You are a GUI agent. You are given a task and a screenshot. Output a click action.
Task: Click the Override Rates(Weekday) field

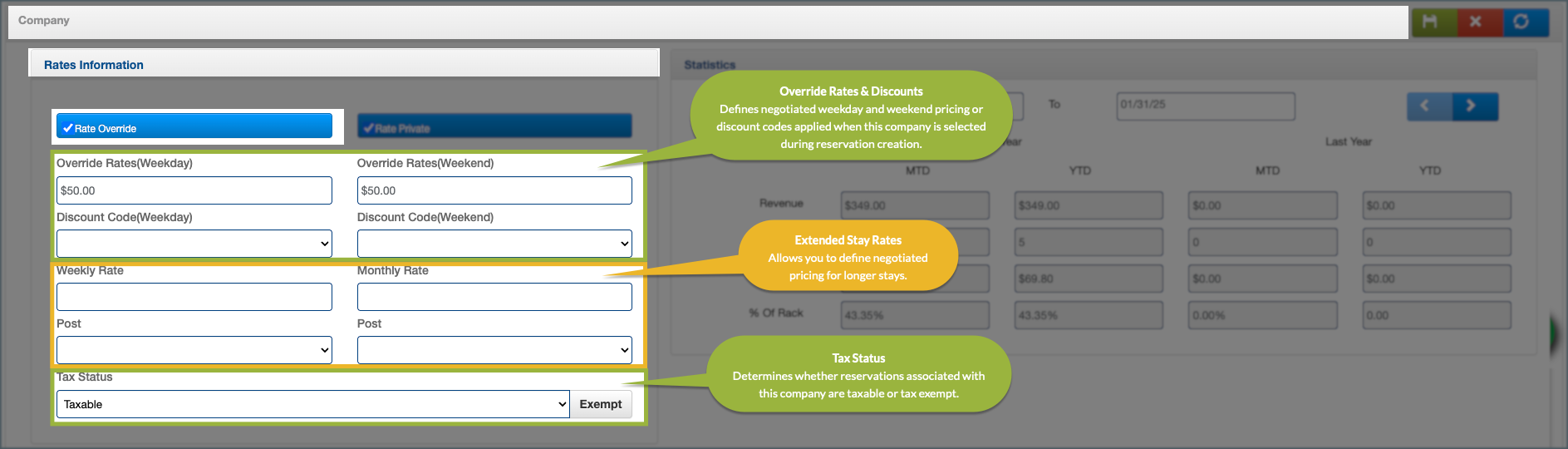(194, 190)
